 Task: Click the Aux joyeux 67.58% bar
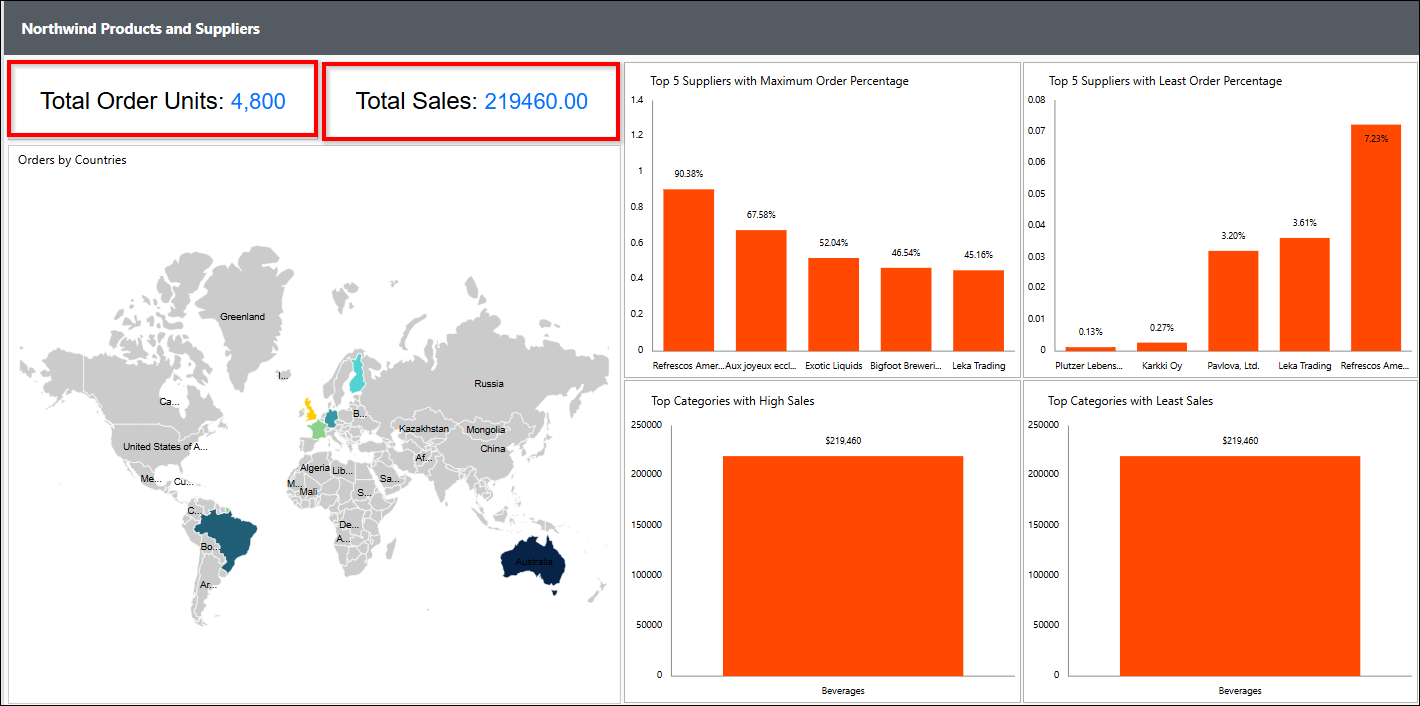point(761,290)
